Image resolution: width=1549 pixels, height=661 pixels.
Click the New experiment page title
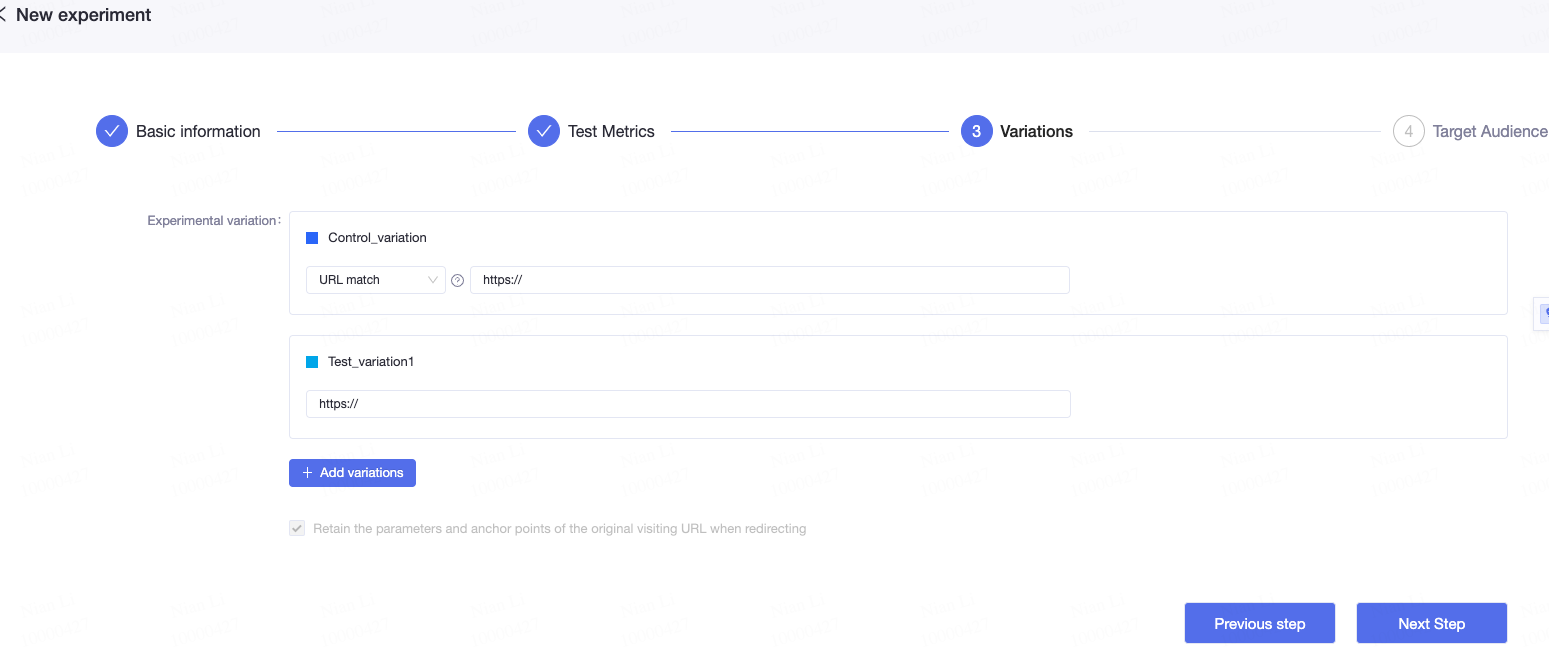tap(84, 15)
